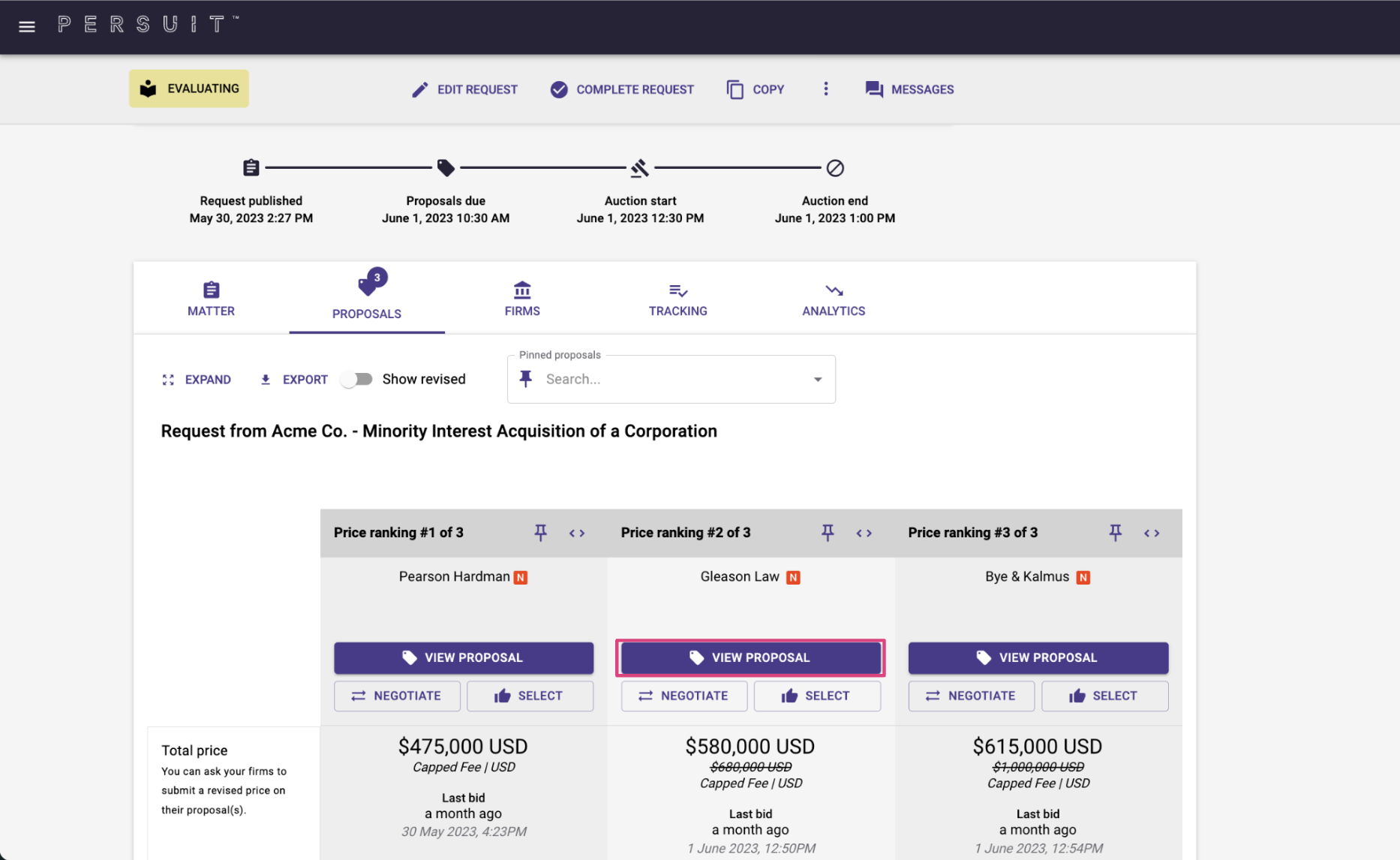
Task: Switch to the Matter tab
Action: pos(211,298)
